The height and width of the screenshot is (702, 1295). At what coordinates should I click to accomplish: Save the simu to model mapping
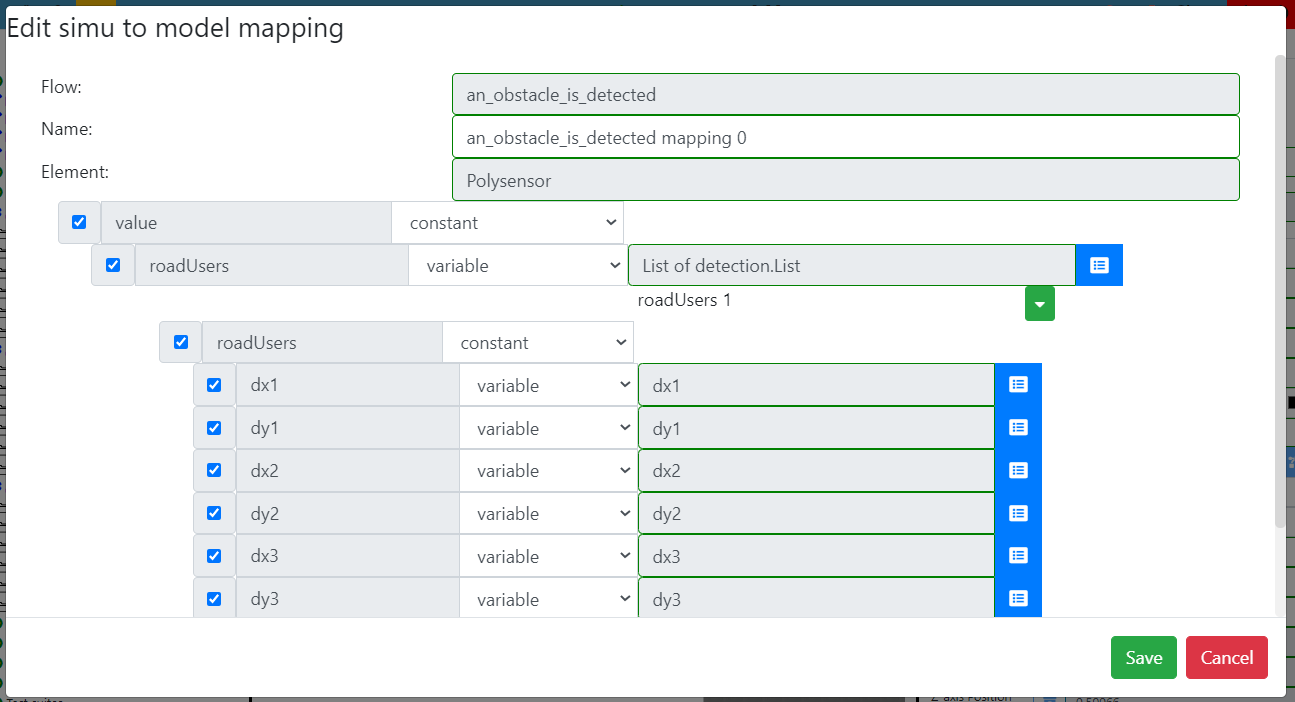pyautogui.click(x=1144, y=657)
